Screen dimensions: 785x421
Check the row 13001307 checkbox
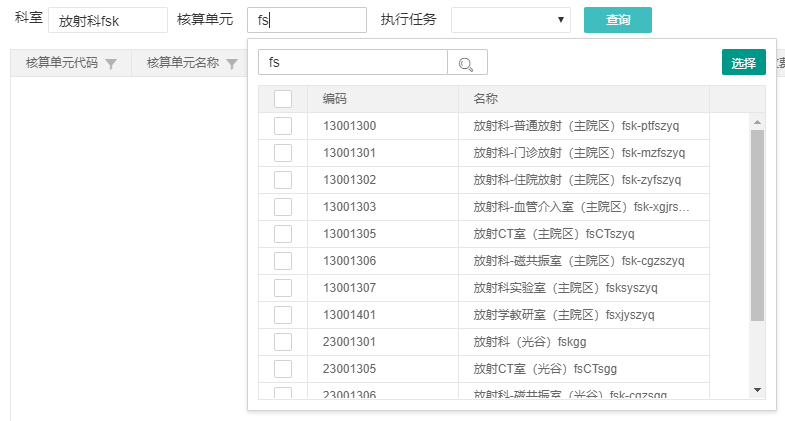[283, 288]
